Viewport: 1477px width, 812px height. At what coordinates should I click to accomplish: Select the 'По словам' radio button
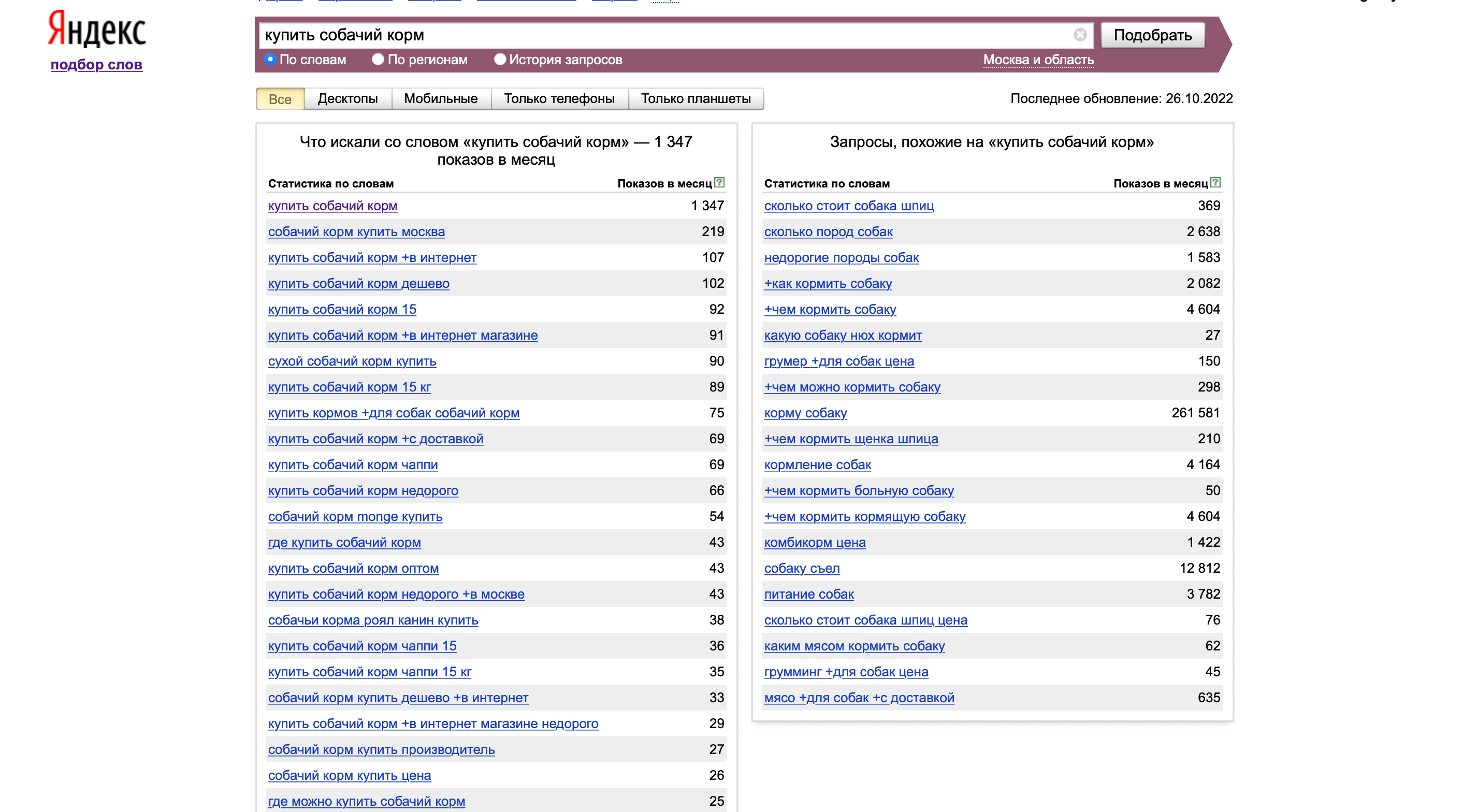click(270, 59)
